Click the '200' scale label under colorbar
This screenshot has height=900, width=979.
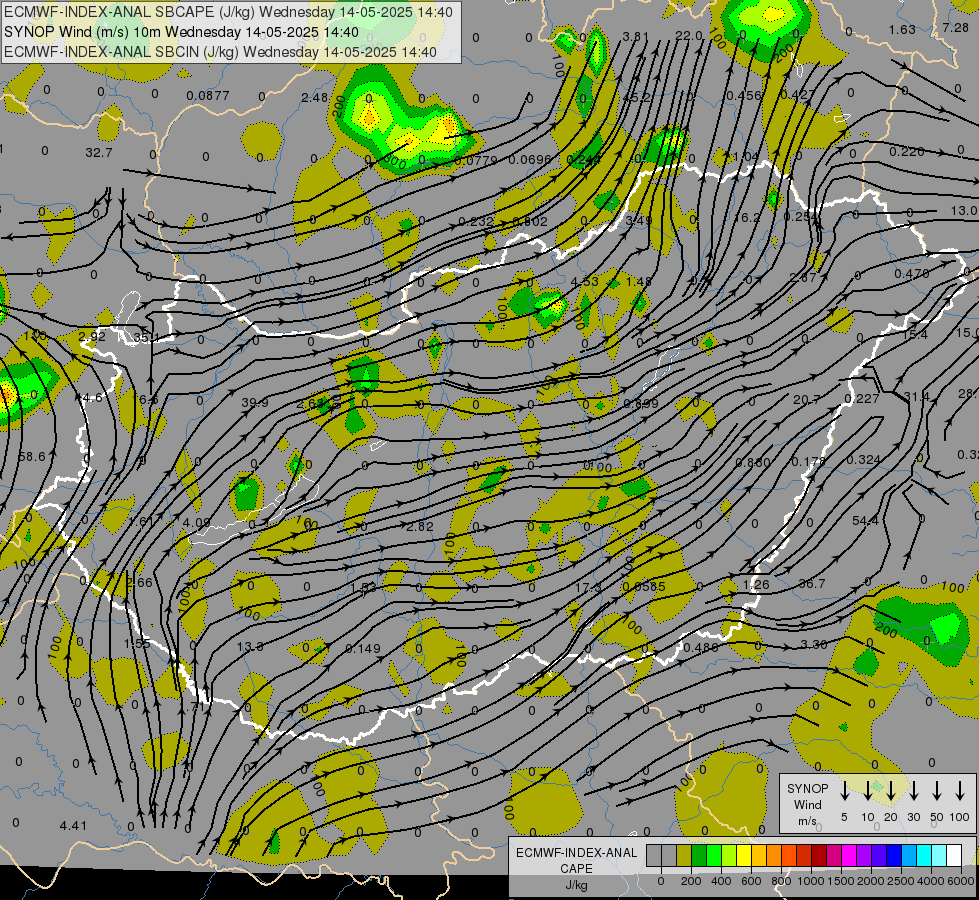(x=691, y=881)
